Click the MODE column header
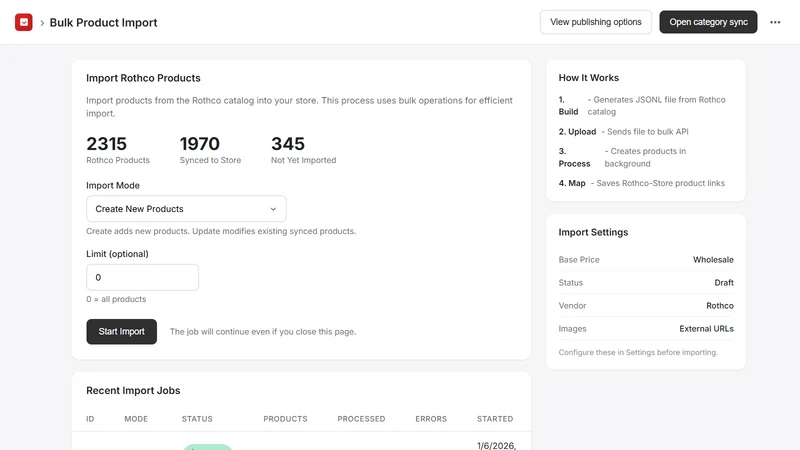The image size is (800, 450). coord(136,419)
